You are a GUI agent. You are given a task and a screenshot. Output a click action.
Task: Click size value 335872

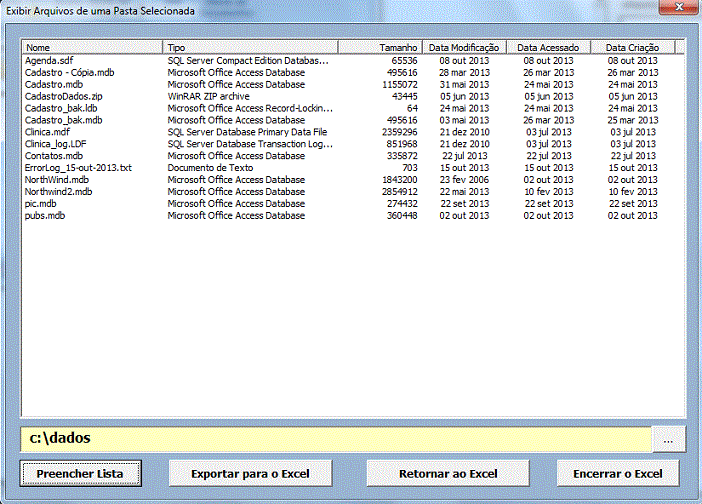(x=402, y=156)
